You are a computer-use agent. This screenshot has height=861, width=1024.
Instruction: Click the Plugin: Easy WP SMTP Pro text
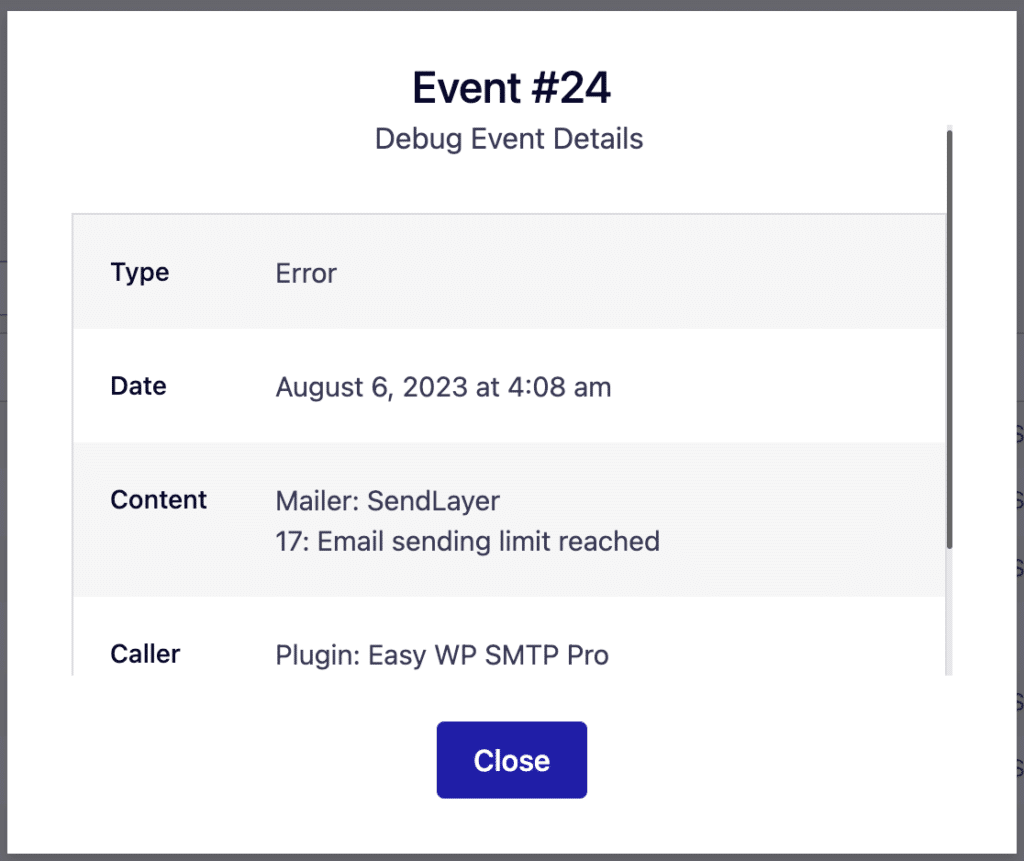441,655
